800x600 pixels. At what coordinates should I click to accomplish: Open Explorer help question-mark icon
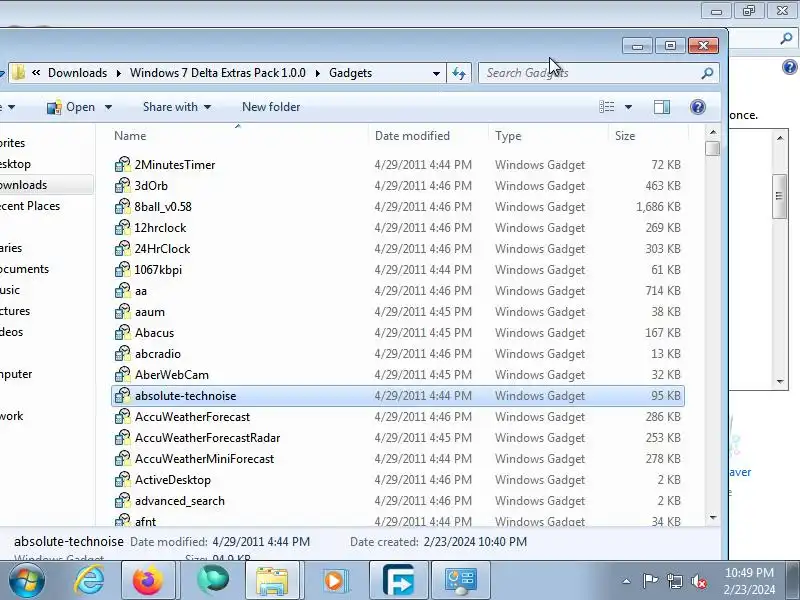(x=697, y=107)
